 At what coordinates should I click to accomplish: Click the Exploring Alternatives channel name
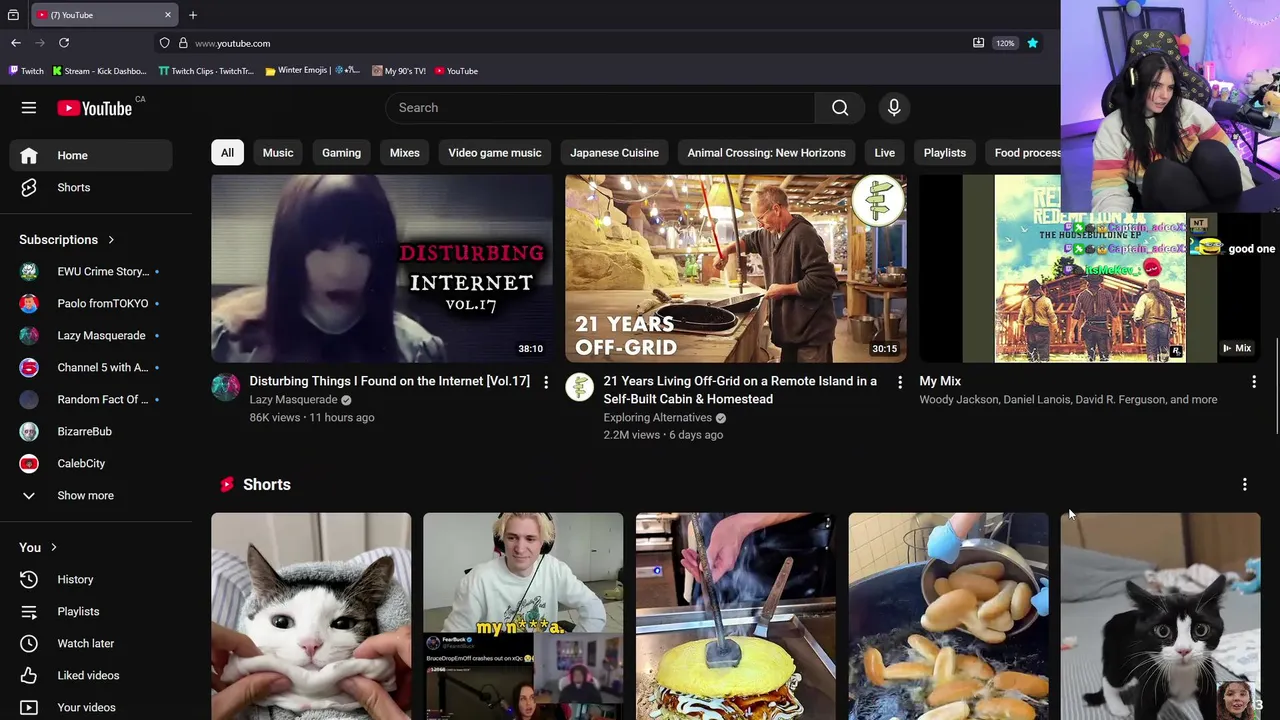657,418
